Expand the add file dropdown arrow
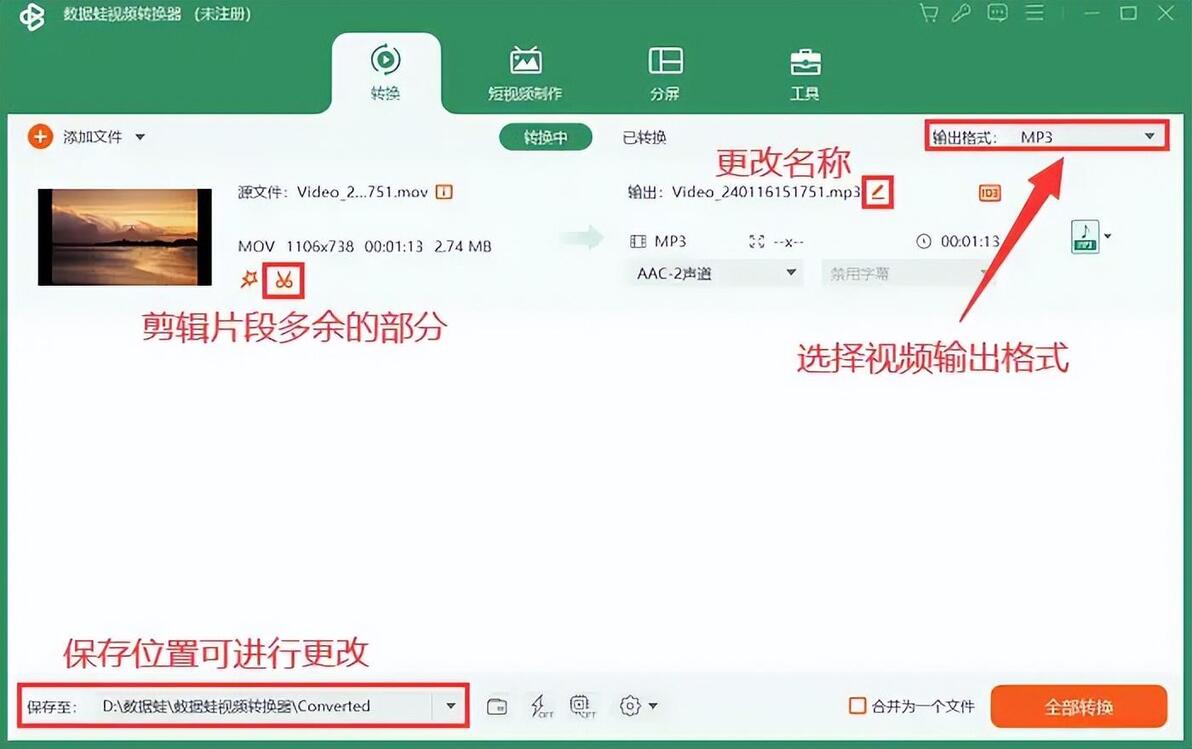 [140, 138]
